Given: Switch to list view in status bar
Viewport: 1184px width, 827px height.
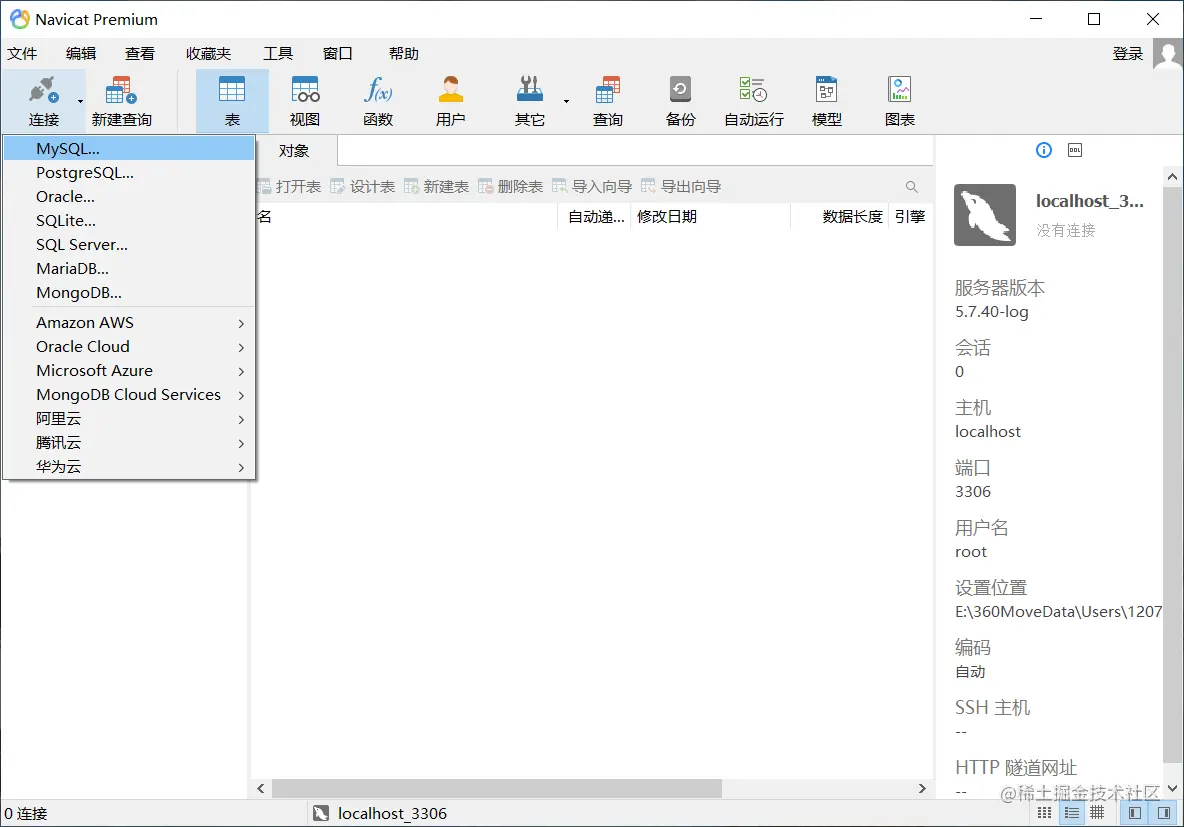Looking at the screenshot, I should point(1044,813).
